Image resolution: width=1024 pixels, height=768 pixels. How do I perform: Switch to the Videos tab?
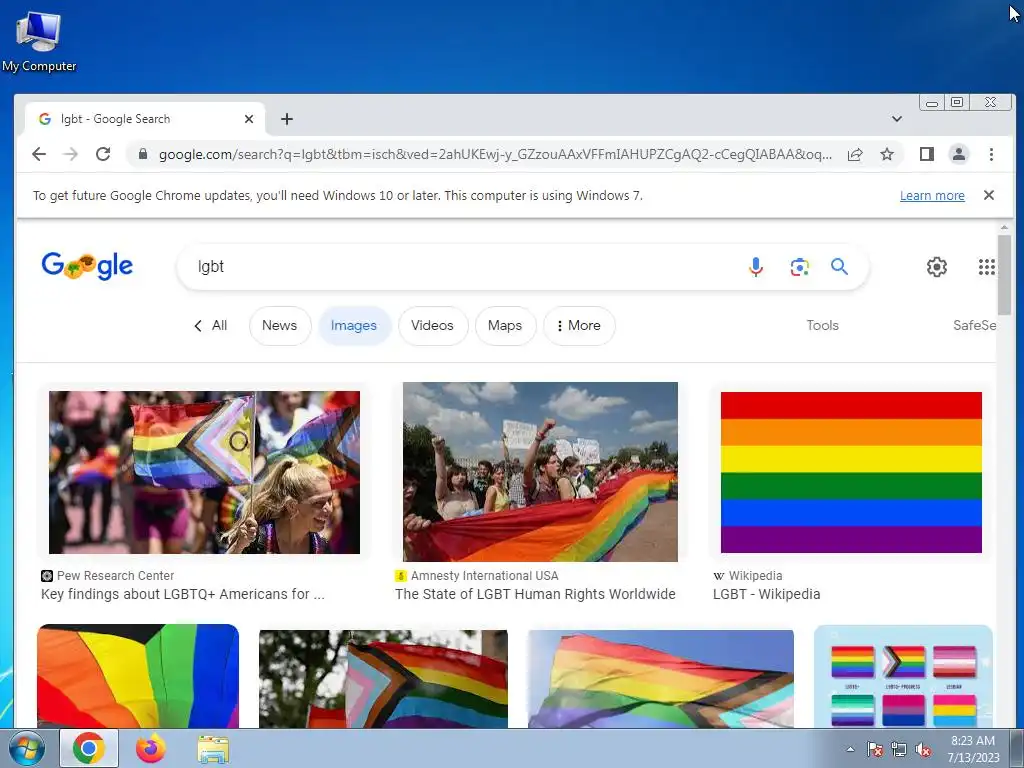(432, 325)
